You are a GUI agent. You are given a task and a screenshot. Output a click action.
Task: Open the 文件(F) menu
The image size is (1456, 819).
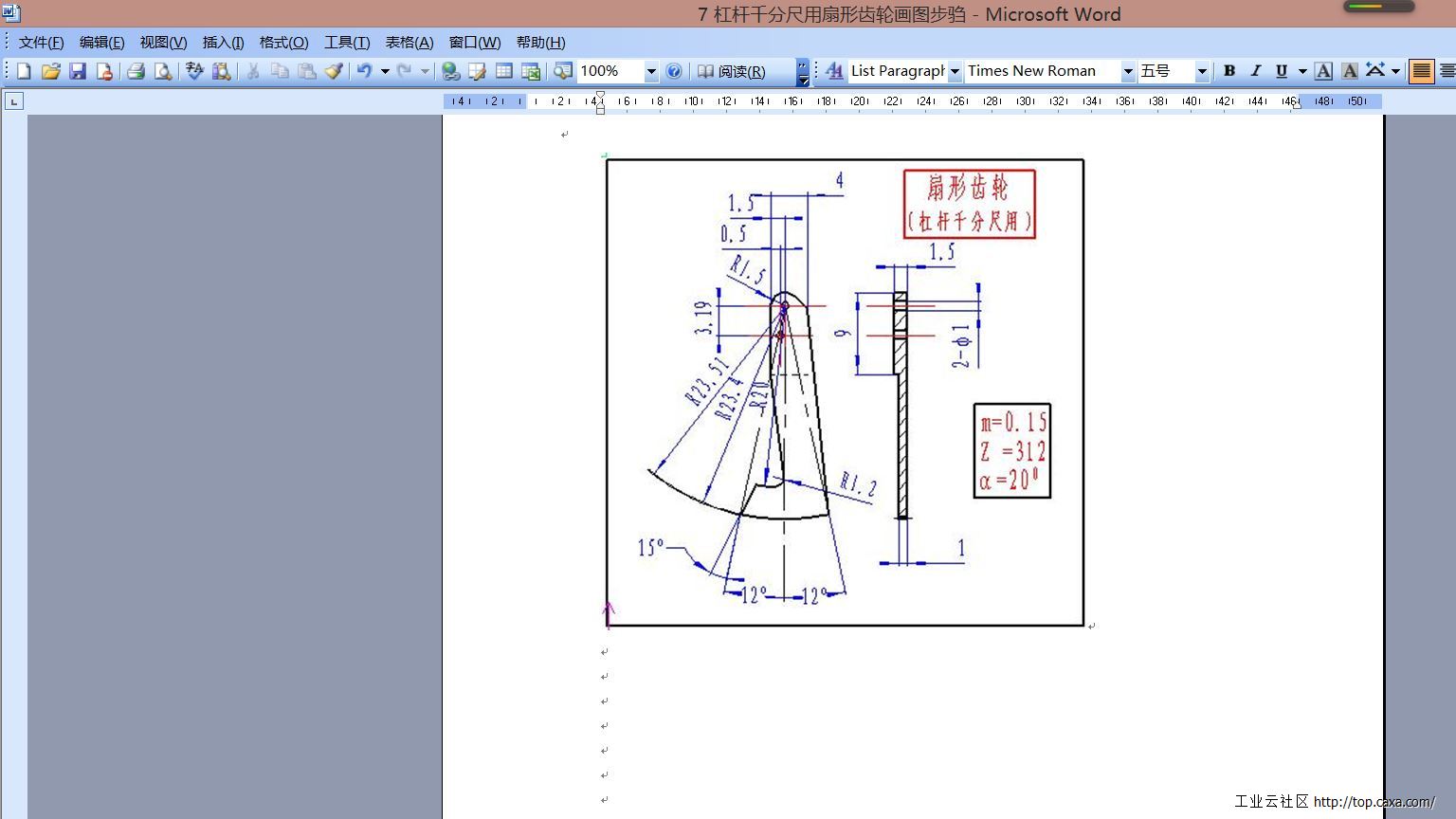click(41, 43)
